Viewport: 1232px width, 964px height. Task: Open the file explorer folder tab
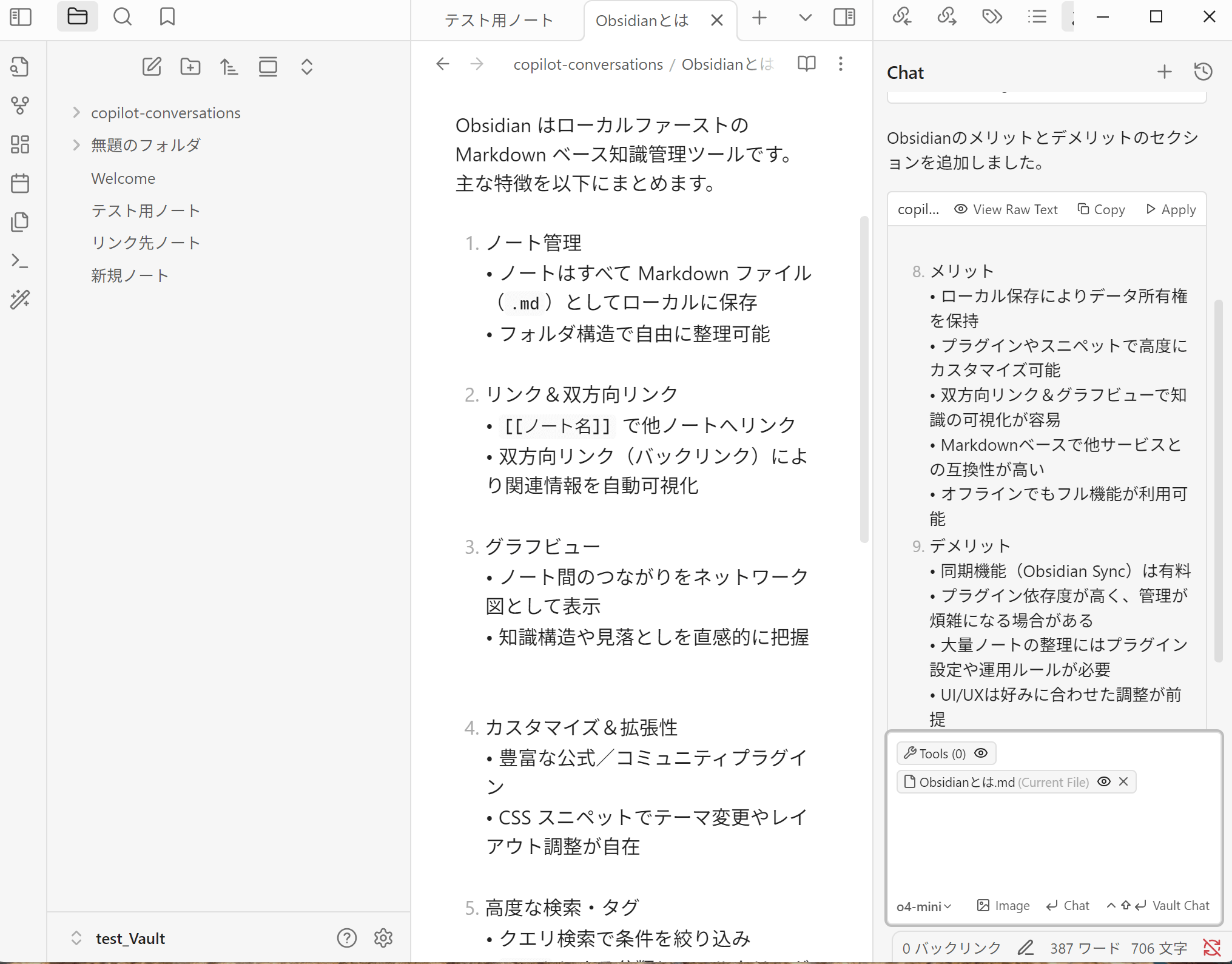[78, 17]
